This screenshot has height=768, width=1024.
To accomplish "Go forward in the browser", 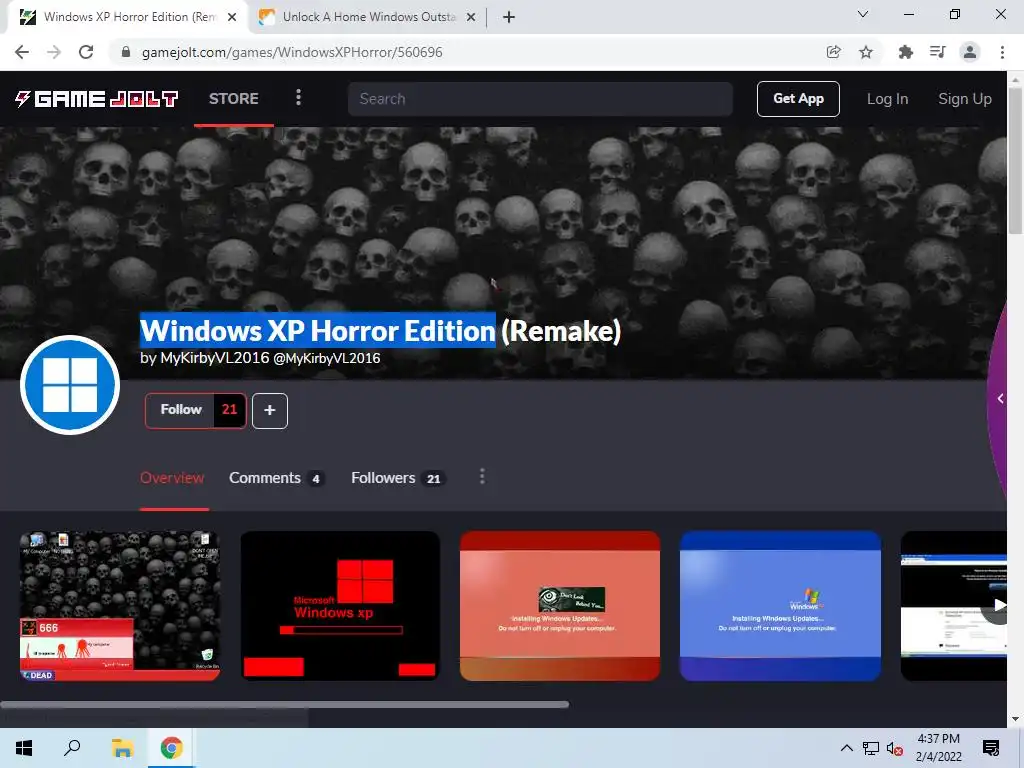I will coord(54,52).
